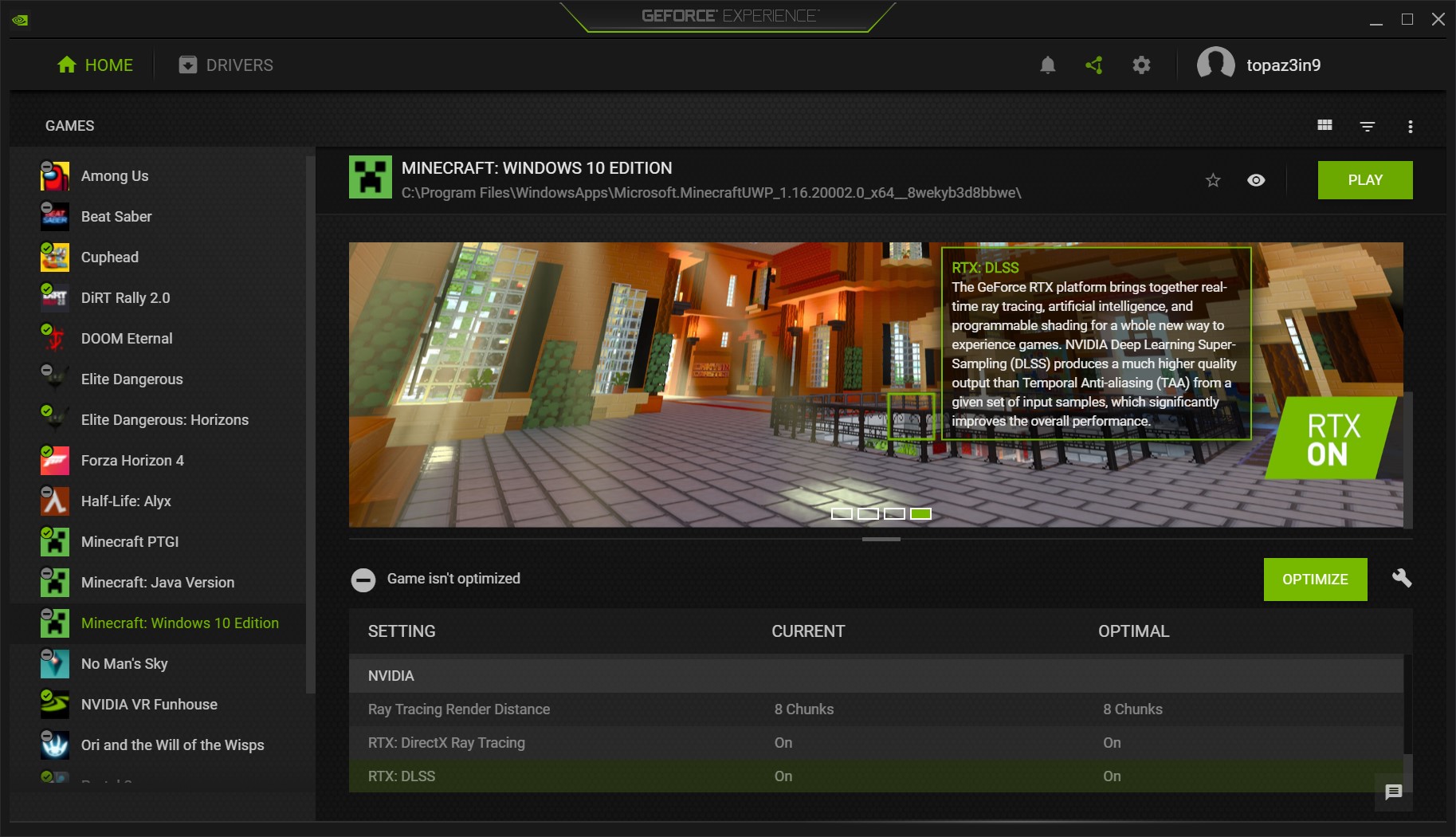Select the first screenshot carousel indicator
This screenshot has width=1456, height=837.
[842, 514]
